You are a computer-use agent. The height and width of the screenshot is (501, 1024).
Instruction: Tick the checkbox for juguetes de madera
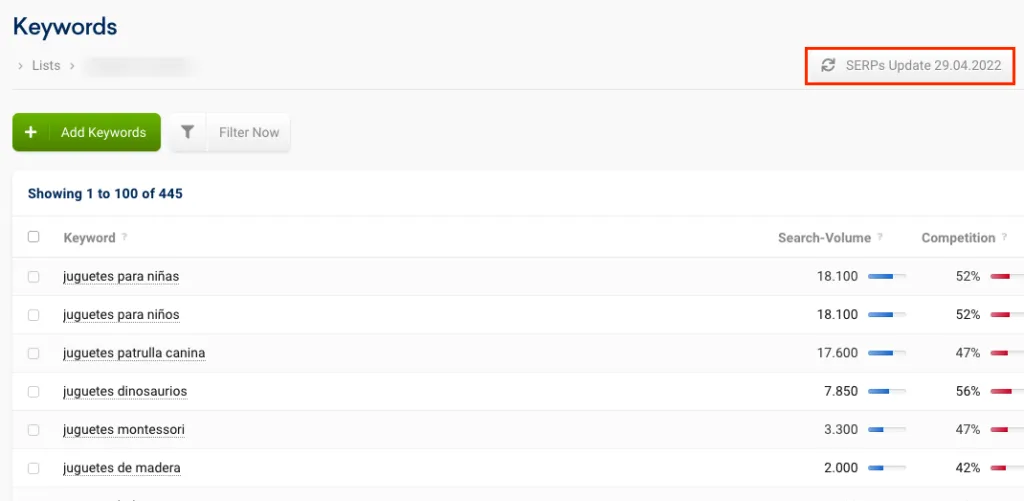click(33, 468)
